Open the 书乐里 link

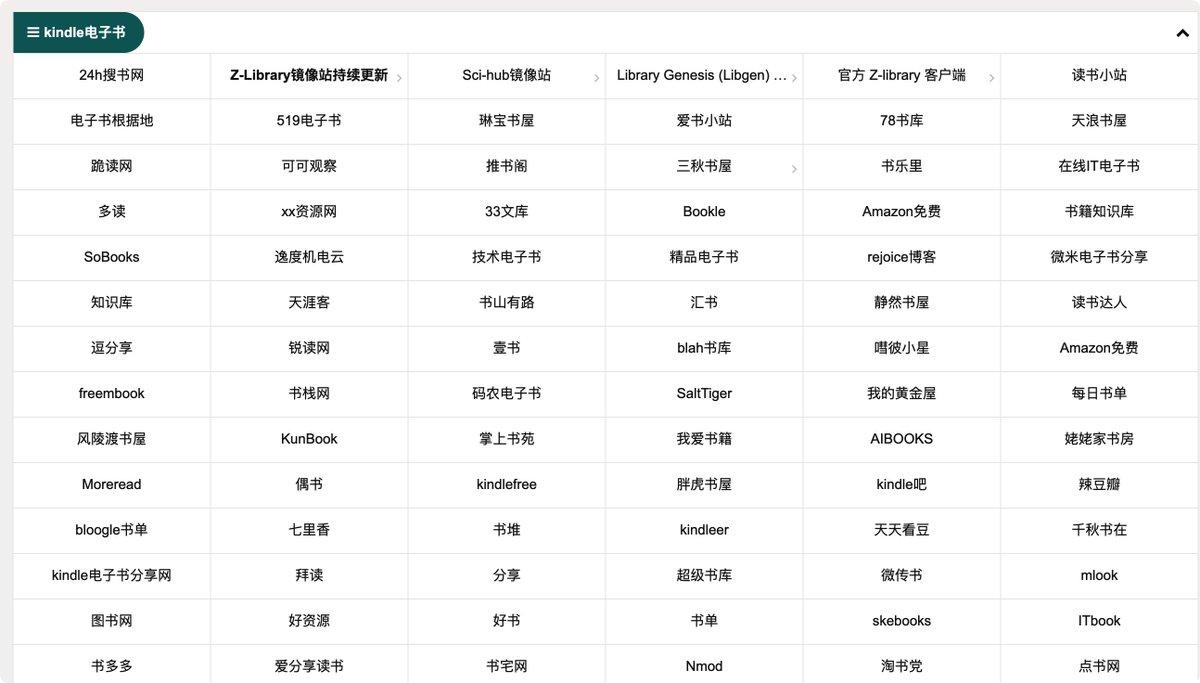click(902, 166)
